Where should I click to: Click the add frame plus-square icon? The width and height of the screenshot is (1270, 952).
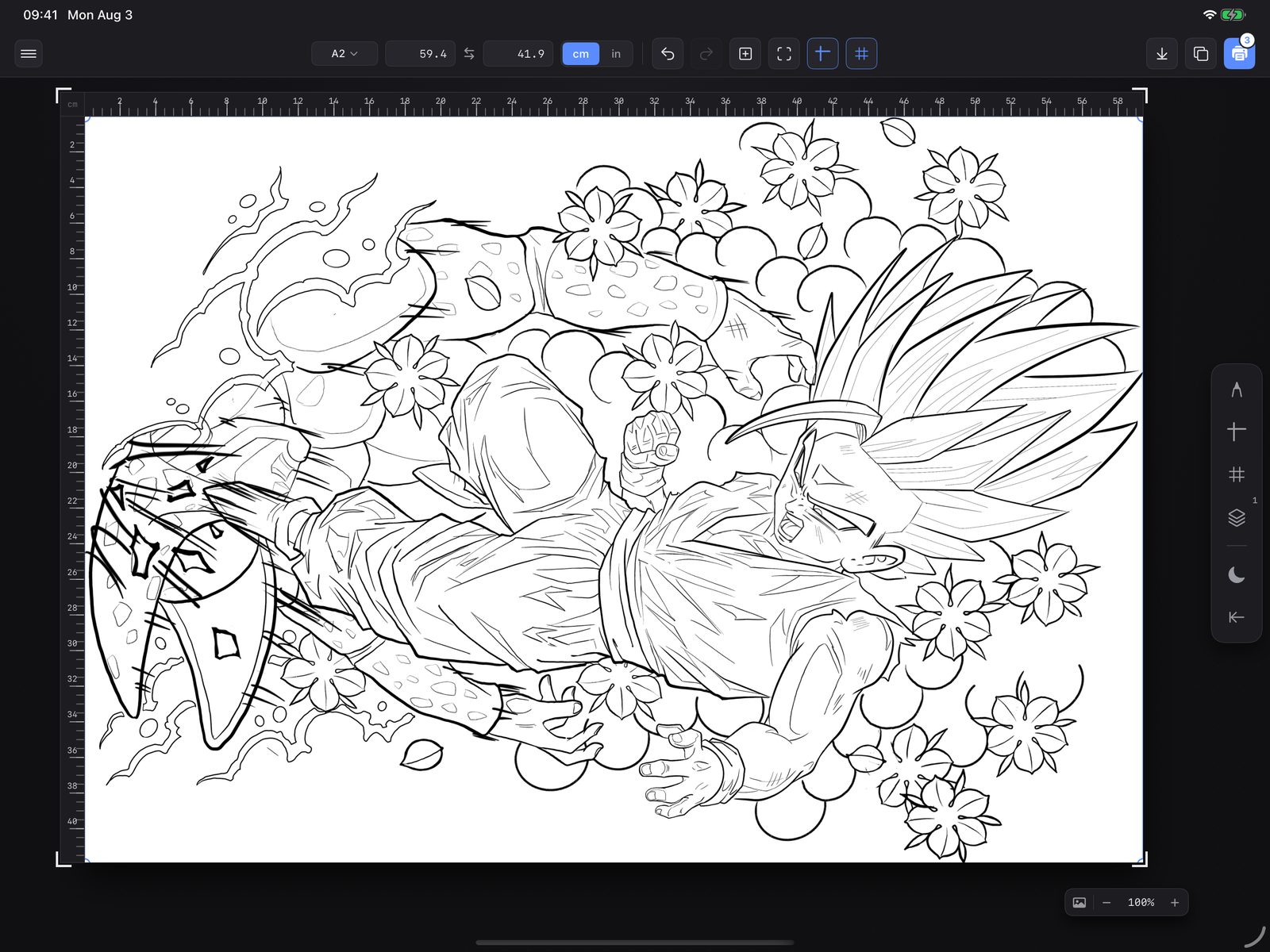(745, 54)
